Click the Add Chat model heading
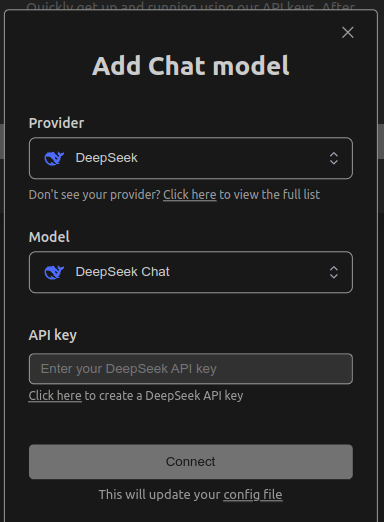Image resolution: width=384 pixels, height=522 pixels. (x=191, y=66)
